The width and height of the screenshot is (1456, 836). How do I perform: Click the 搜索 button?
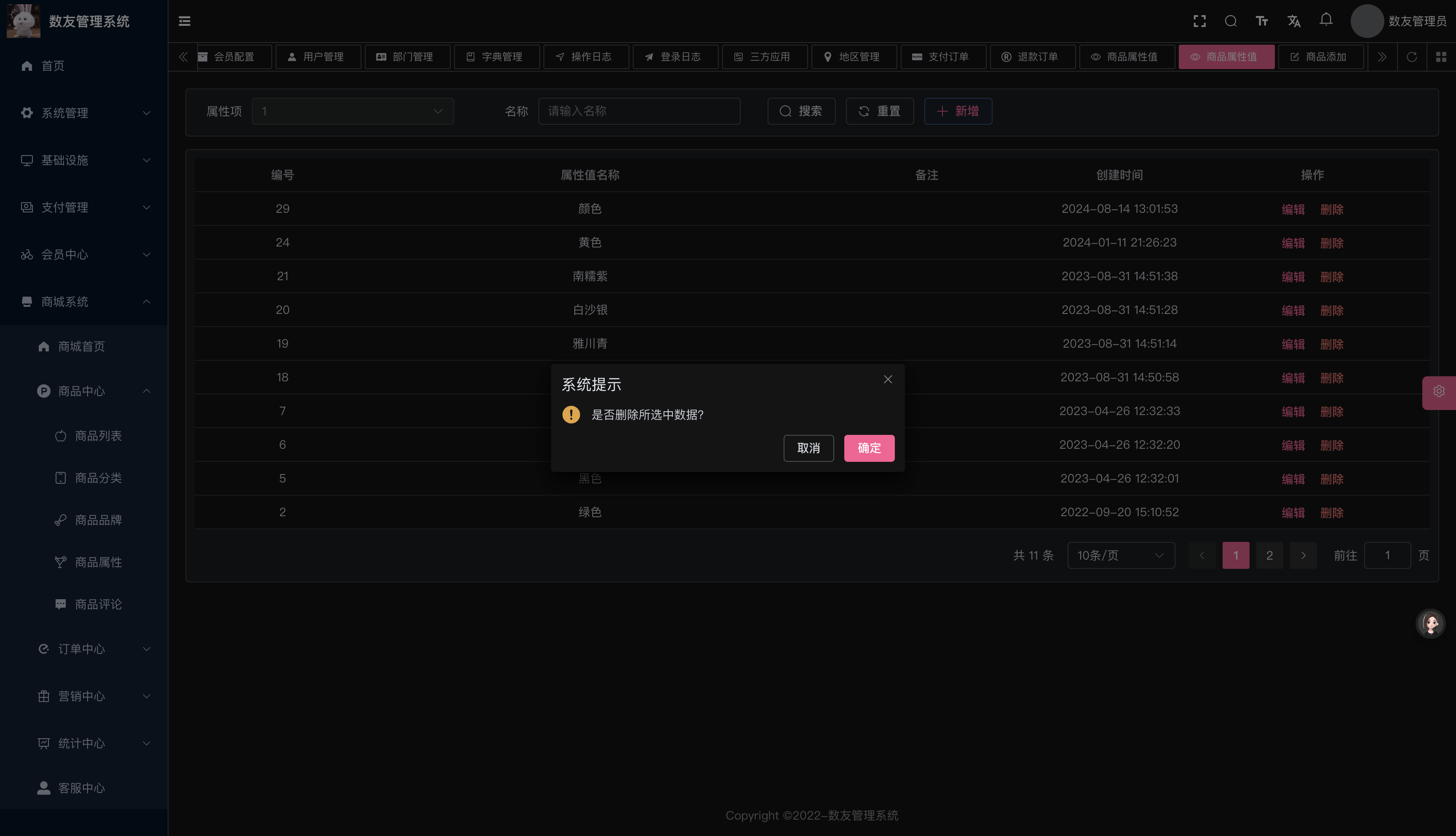801,111
